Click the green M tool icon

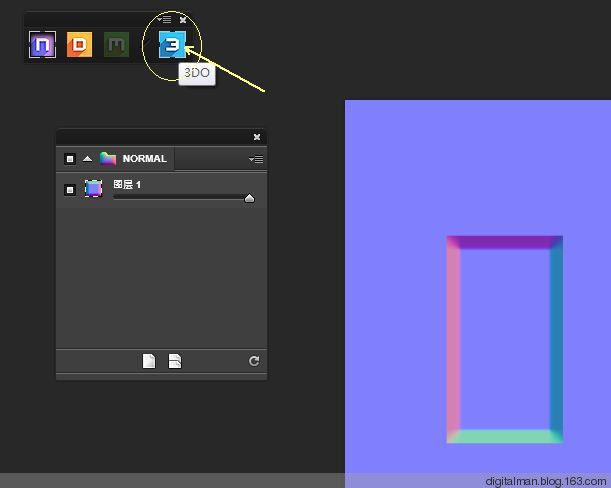coord(117,44)
